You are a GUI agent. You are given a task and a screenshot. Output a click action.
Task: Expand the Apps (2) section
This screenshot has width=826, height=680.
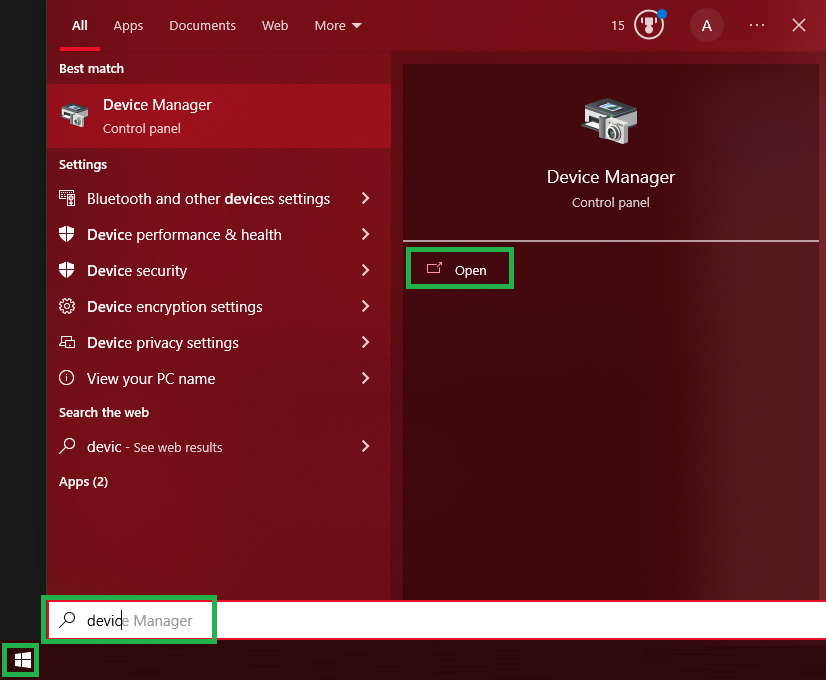[83, 482]
